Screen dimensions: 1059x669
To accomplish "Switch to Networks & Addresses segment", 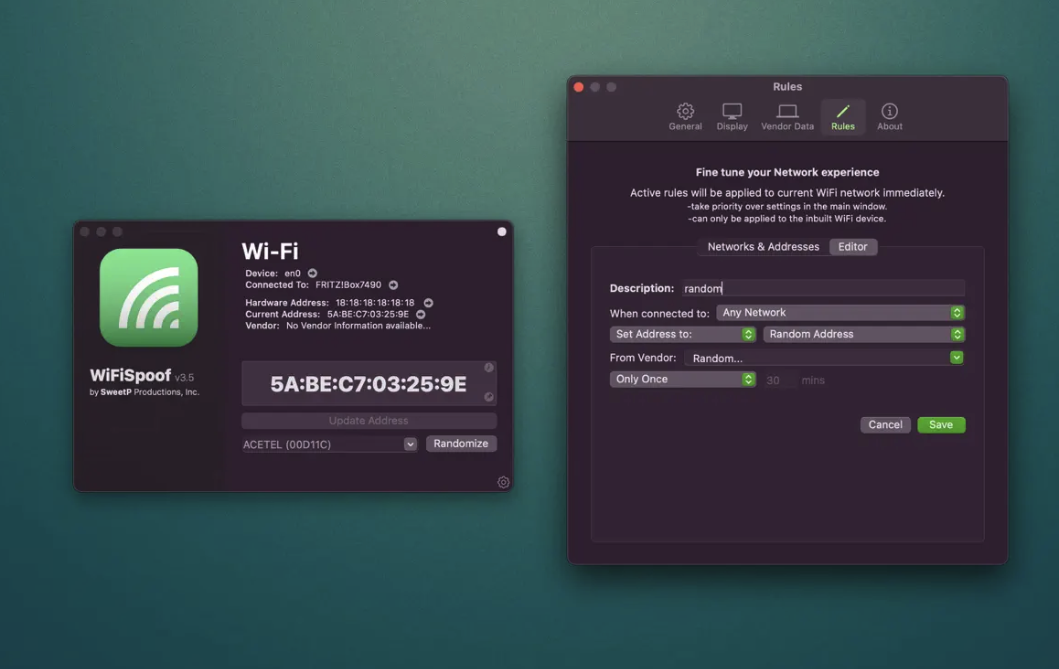I will 763,246.
